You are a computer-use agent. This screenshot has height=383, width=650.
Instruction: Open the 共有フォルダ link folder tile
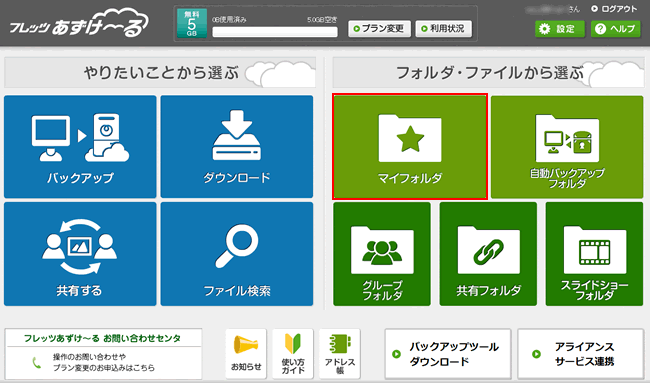pyautogui.click(x=488, y=254)
